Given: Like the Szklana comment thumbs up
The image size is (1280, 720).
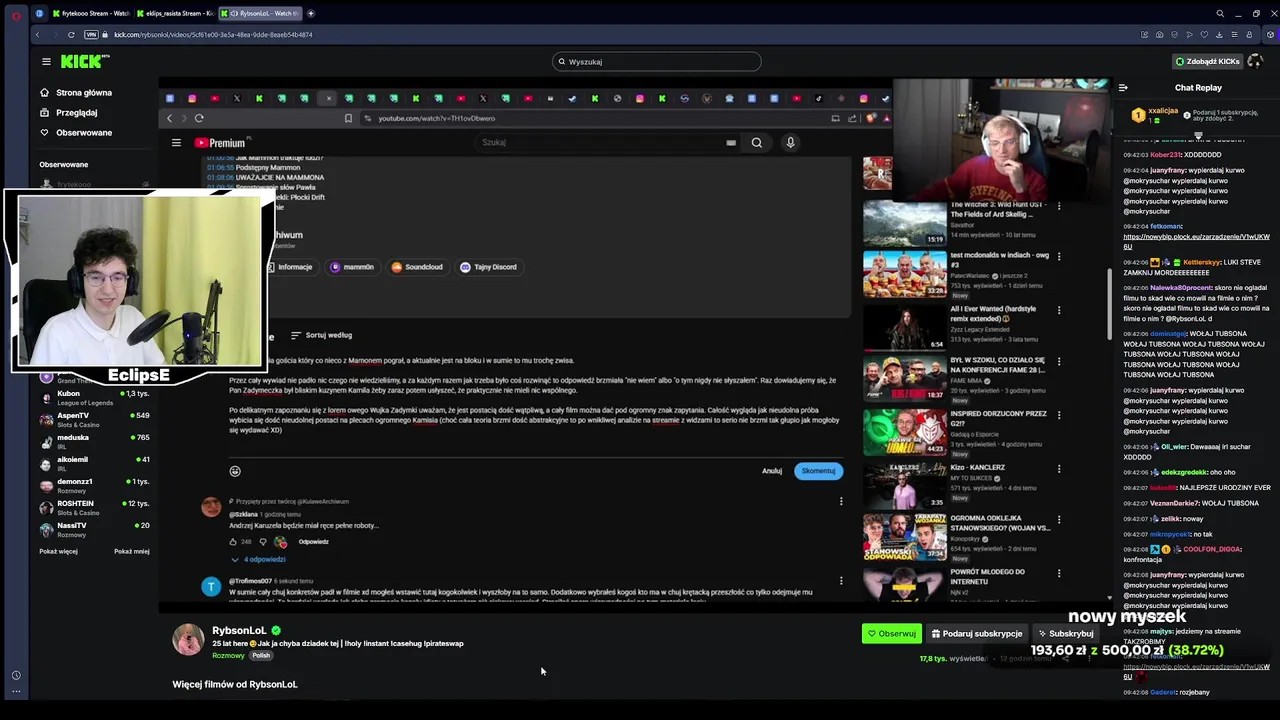Looking at the screenshot, I should [233, 542].
